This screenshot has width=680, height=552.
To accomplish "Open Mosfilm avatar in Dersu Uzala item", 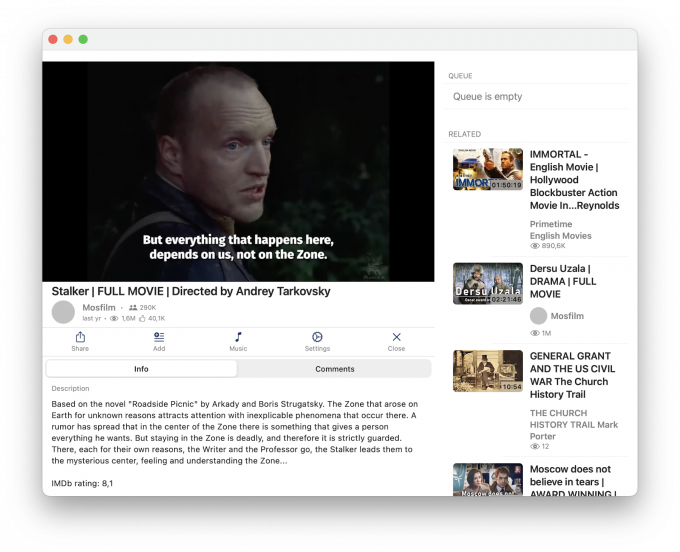I will (x=538, y=316).
